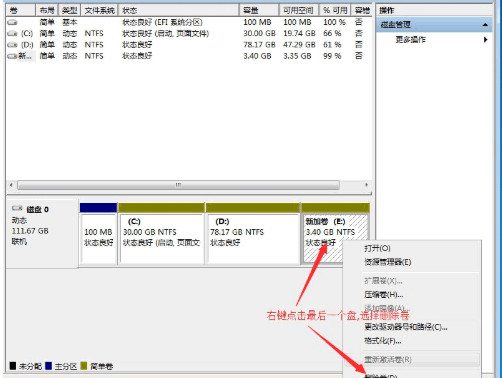
Task: Expand the 更多操作 submenu arrow
Action: (x=485, y=39)
